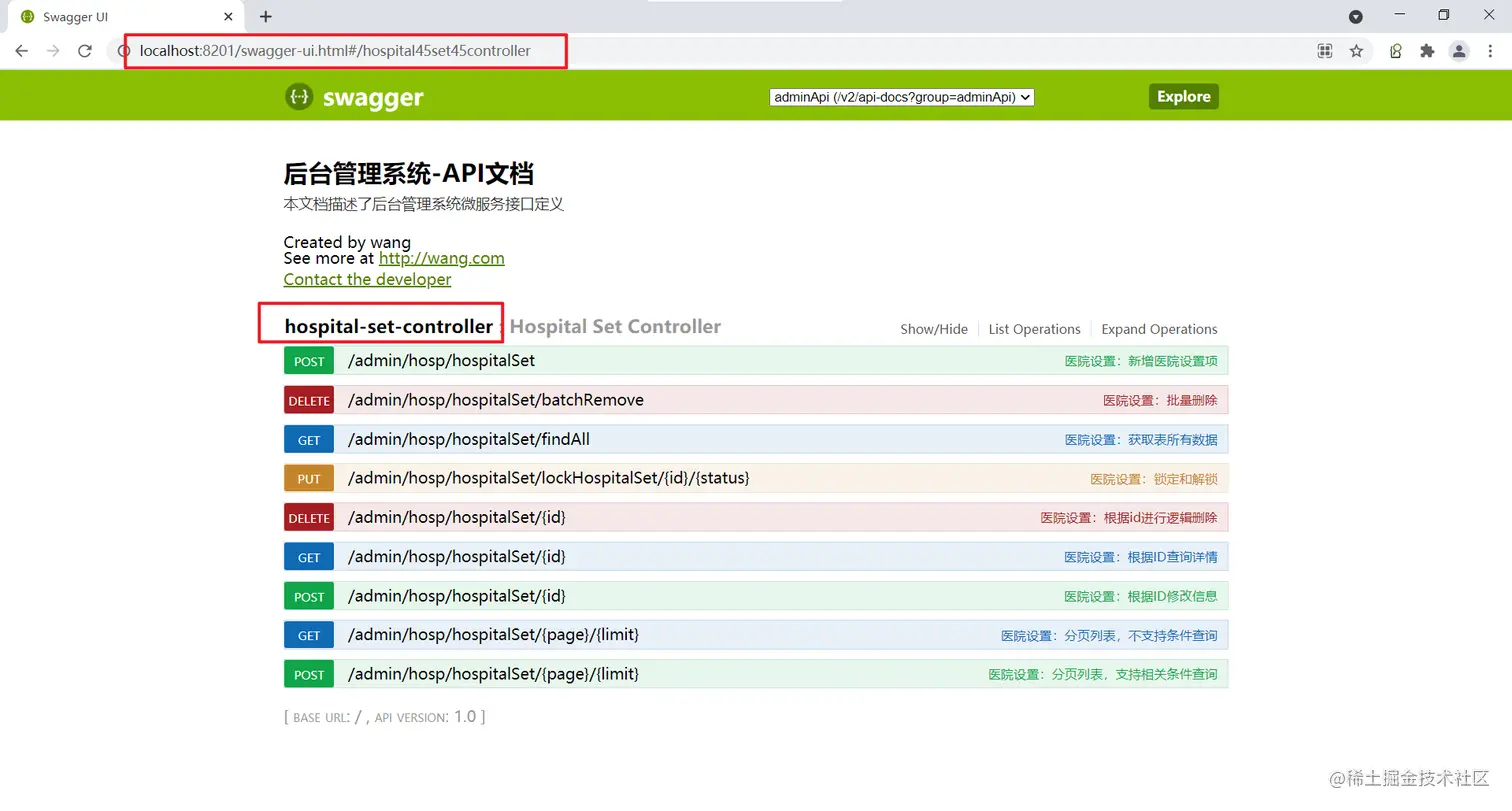
Task: Click description 医院设置：锁定和解锁
Action: pos(1154,479)
